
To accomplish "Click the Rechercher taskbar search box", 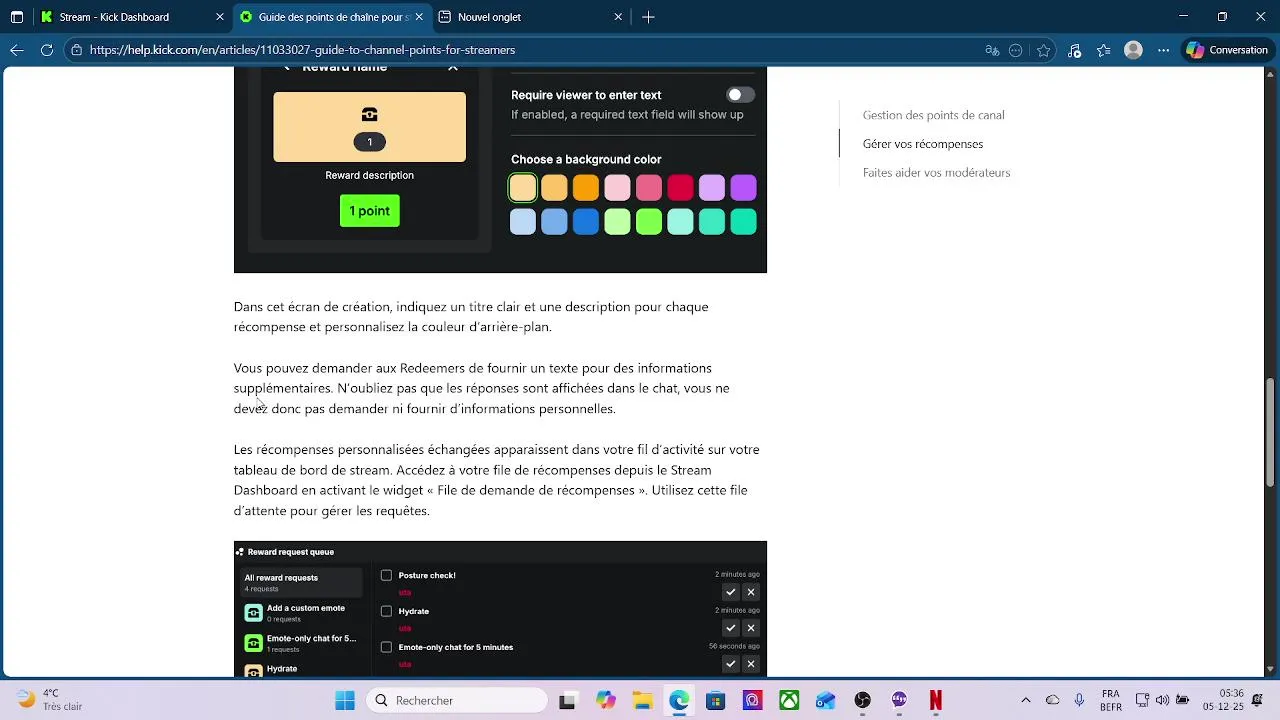I will coord(456,701).
